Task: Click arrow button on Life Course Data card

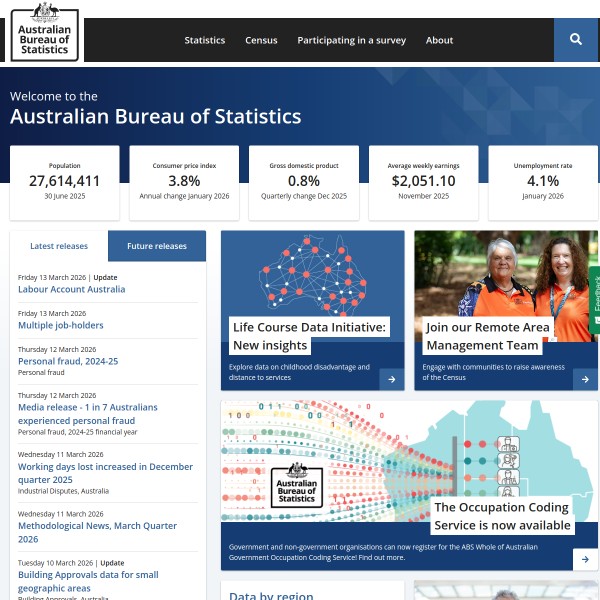Action: click(x=392, y=379)
